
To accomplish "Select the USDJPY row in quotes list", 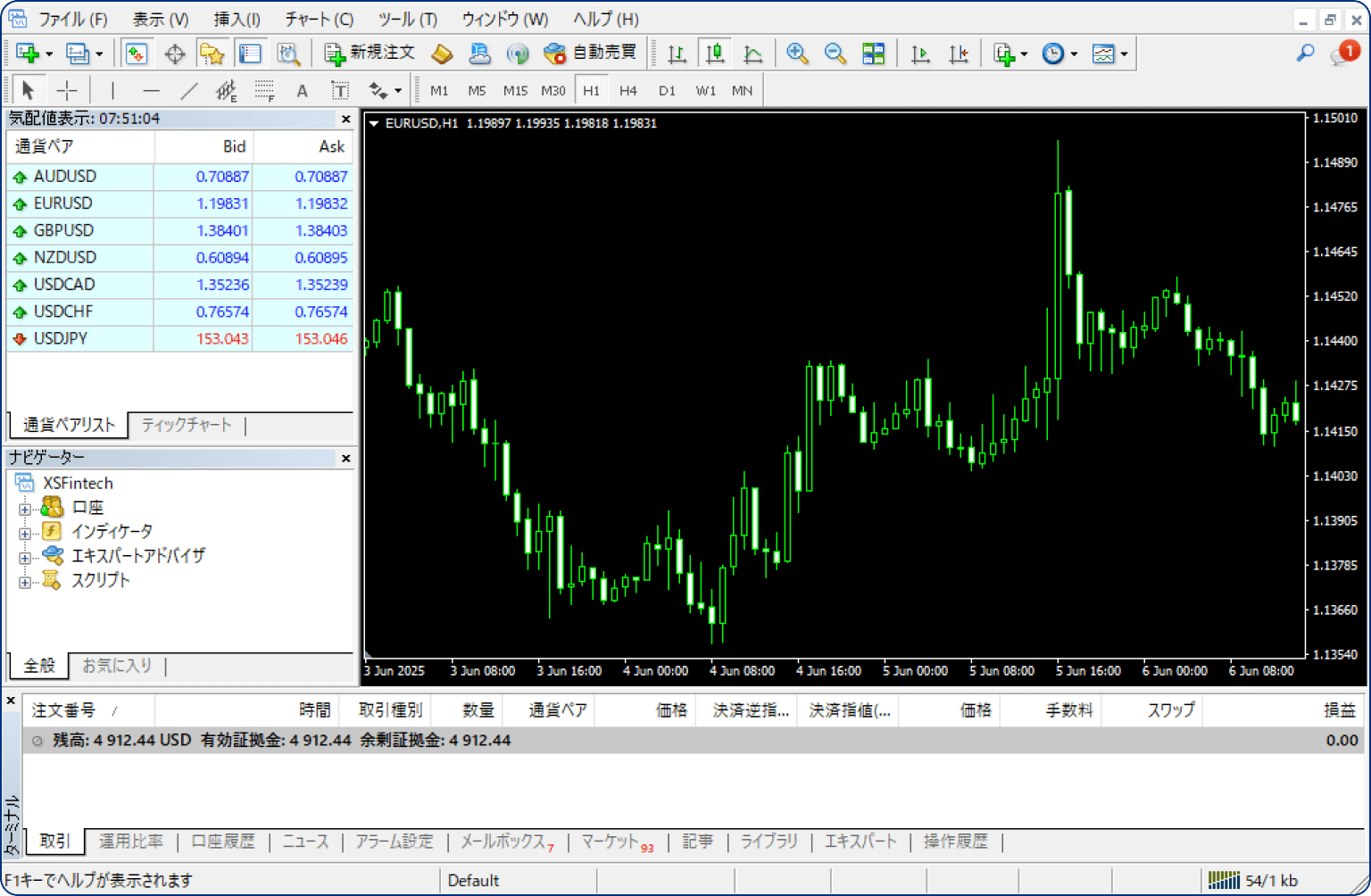I will point(61,339).
